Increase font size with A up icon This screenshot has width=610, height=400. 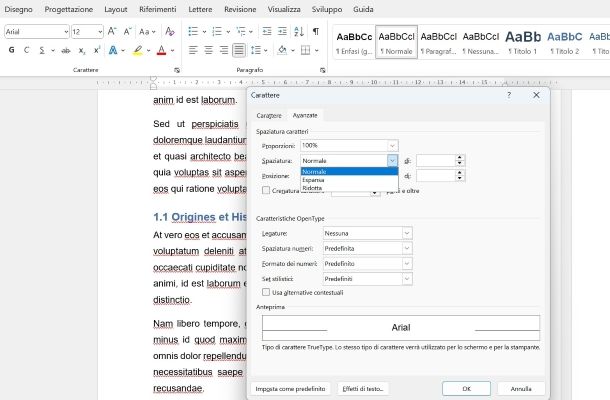pos(112,32)
